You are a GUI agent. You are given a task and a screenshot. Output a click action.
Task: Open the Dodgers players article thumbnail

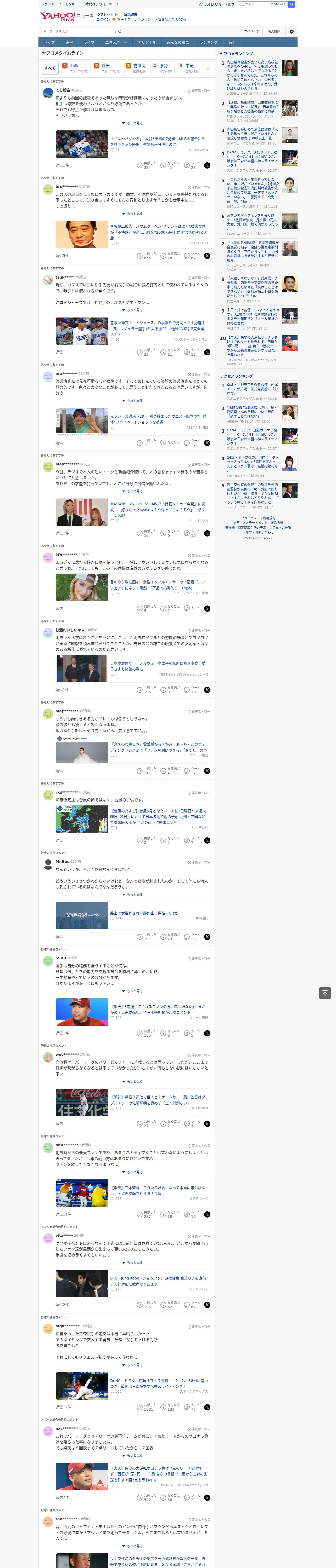point(82,331)
